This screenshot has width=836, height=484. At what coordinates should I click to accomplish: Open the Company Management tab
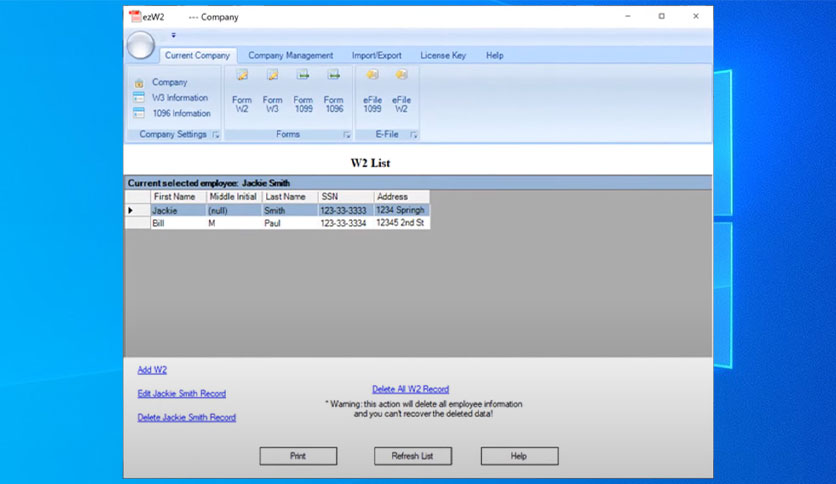pyautogui.click(x=290, y=55)
